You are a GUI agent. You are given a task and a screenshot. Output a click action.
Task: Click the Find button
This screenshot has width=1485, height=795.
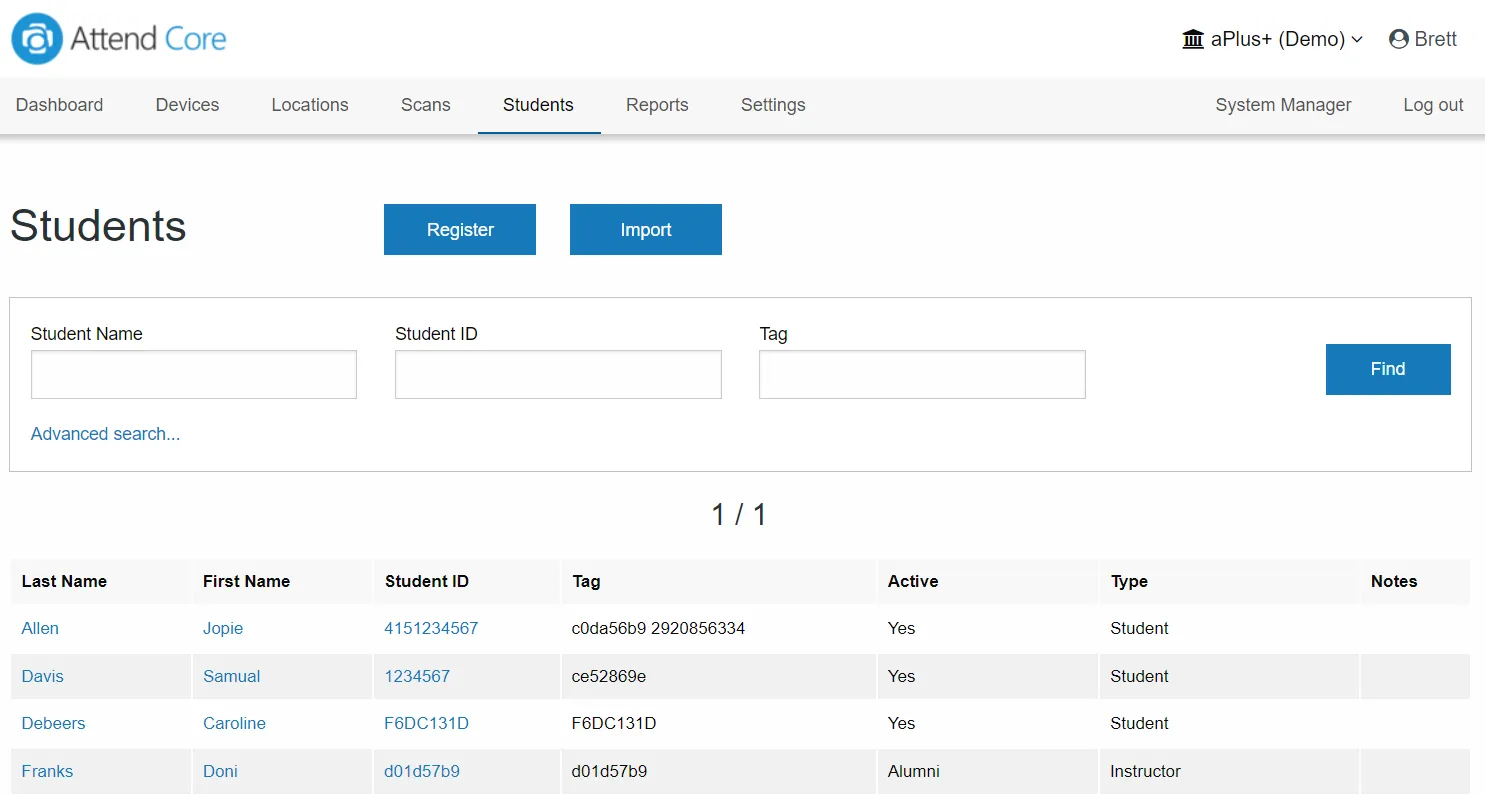[1388, 369]
